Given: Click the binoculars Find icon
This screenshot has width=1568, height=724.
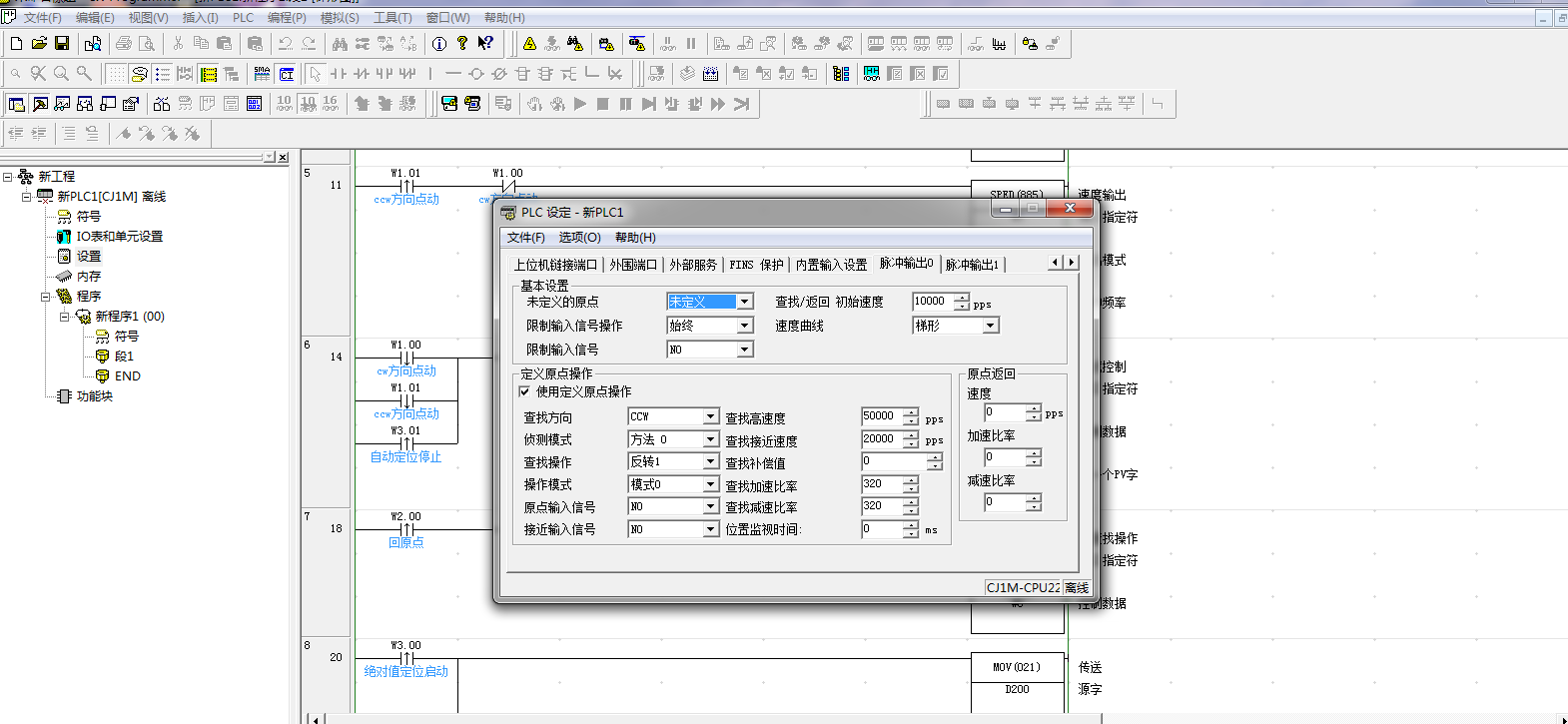Looking at the screenshot, I should coord(340,43).
